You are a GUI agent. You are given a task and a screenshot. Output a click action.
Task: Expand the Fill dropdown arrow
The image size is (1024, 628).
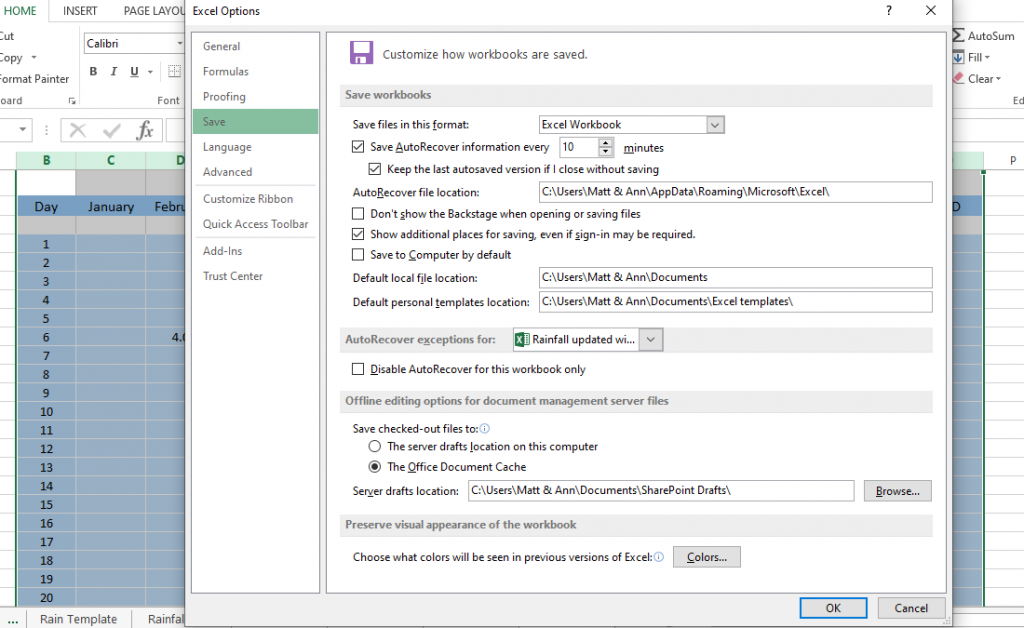click(x=987, y=57)
